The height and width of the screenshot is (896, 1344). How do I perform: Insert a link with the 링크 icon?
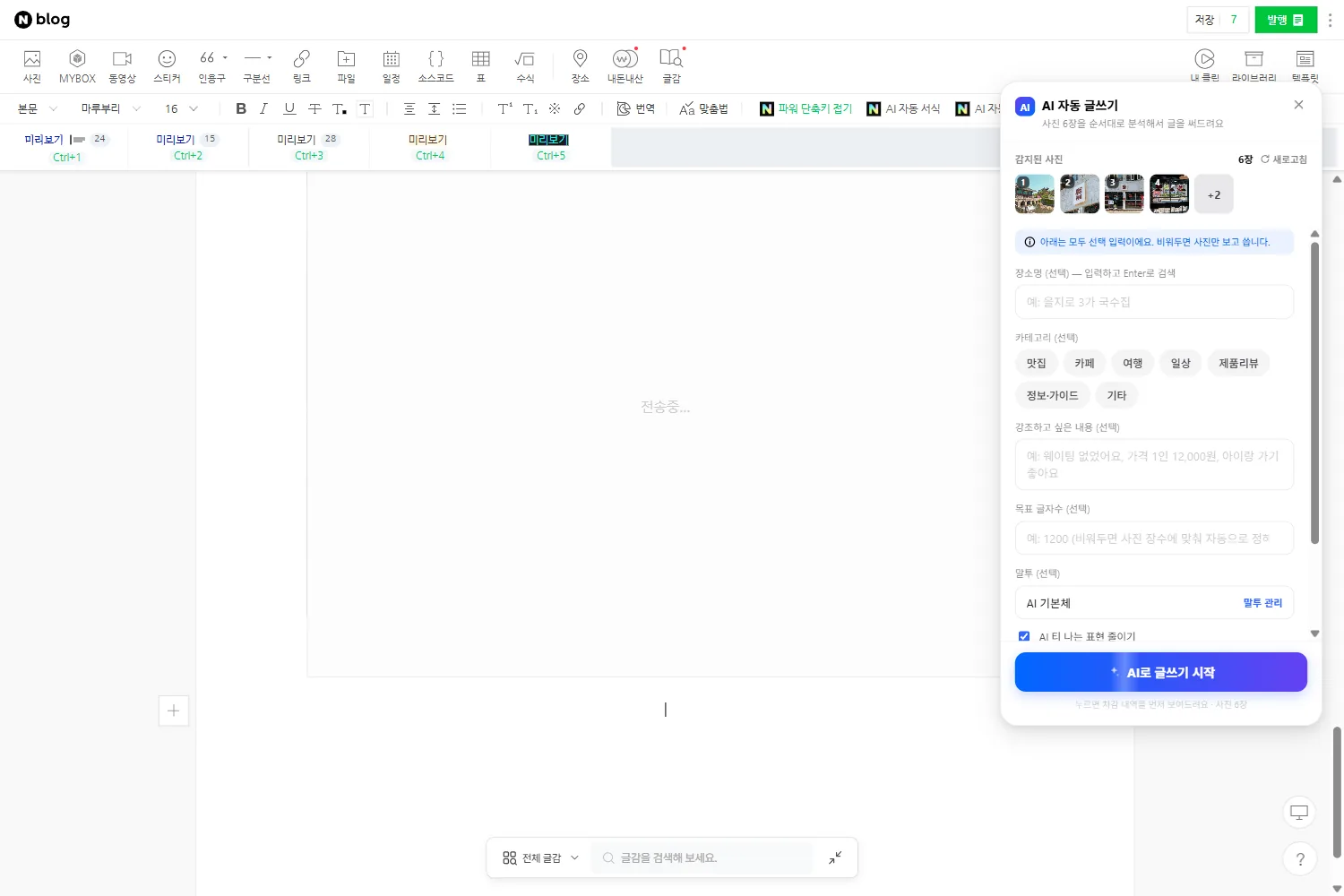tap(302, 66)
